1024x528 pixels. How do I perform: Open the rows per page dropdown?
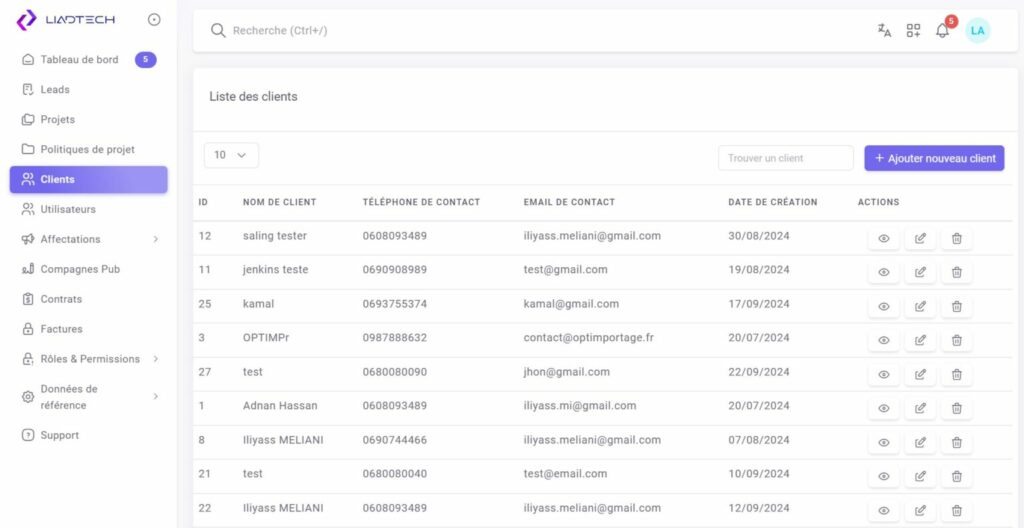pyautogui.click(x=231, y=155)
